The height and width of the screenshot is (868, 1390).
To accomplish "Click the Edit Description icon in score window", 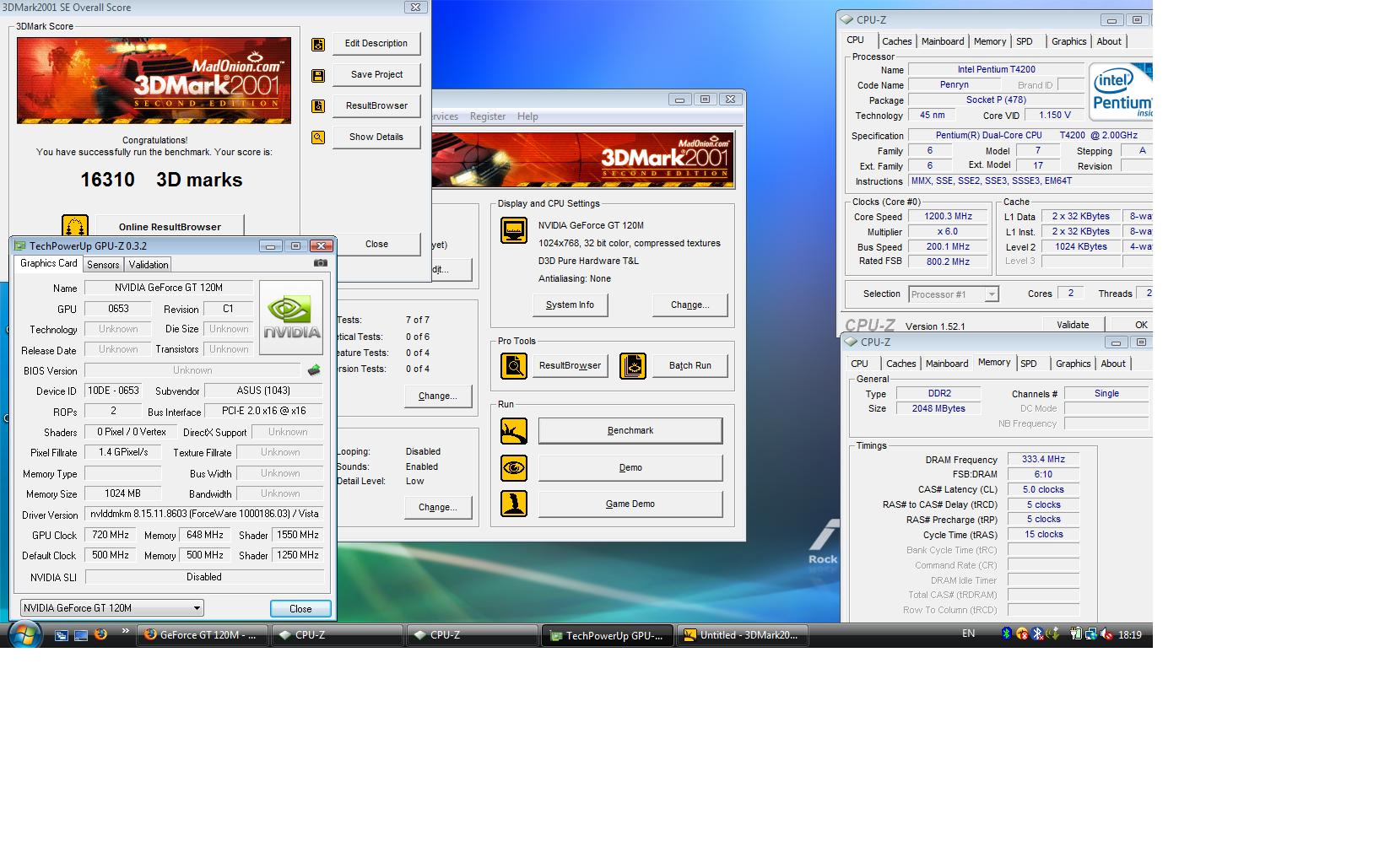I will pyautogui.click(x=318, y=44).
